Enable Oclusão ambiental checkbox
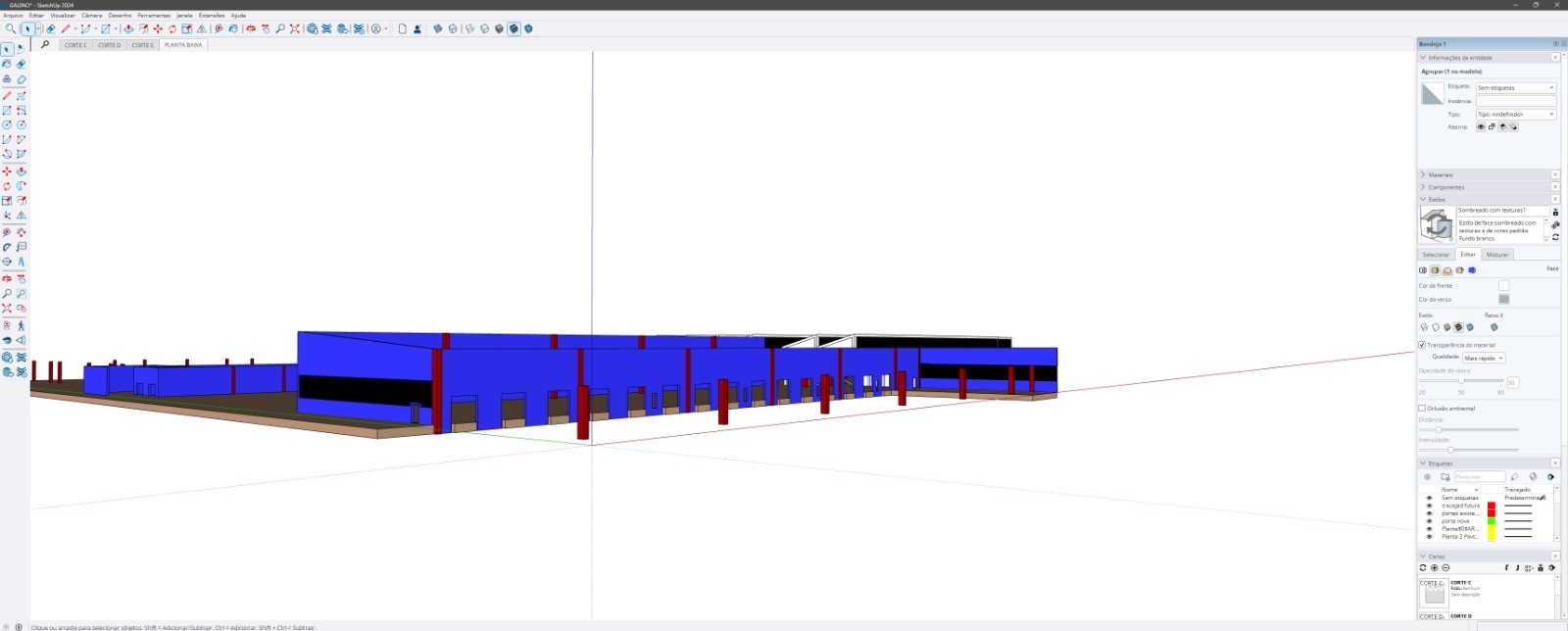The width and height of the screenshot is (1568, 631). (x=1422, y=409)
